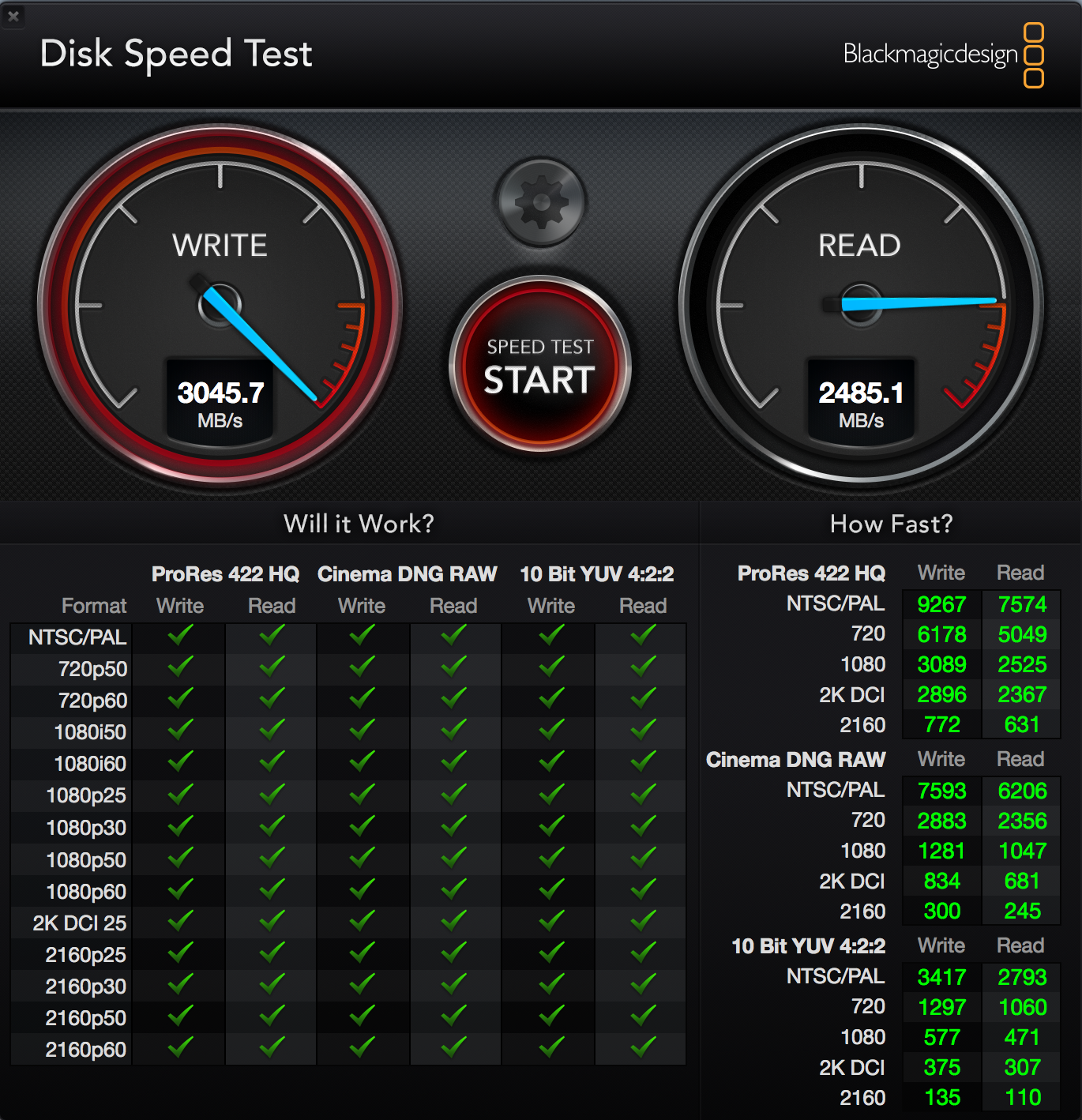
Task: Click the Will it Work? heading
Action: (x=359, y=524)
